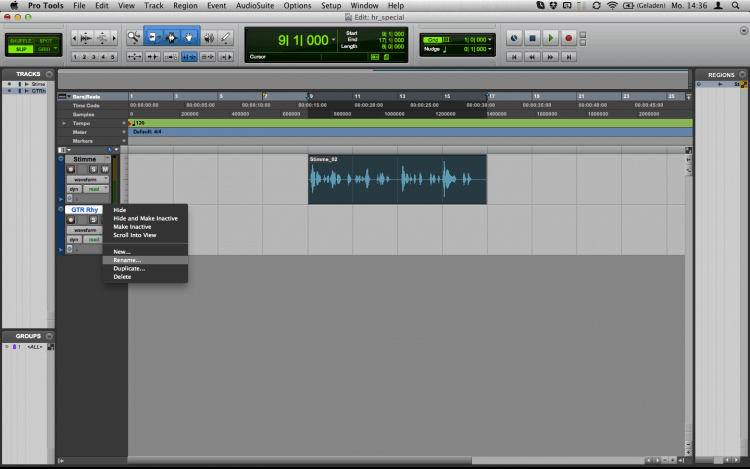
Task: Choose Delete from context menu
Action: tap(145, 277)
